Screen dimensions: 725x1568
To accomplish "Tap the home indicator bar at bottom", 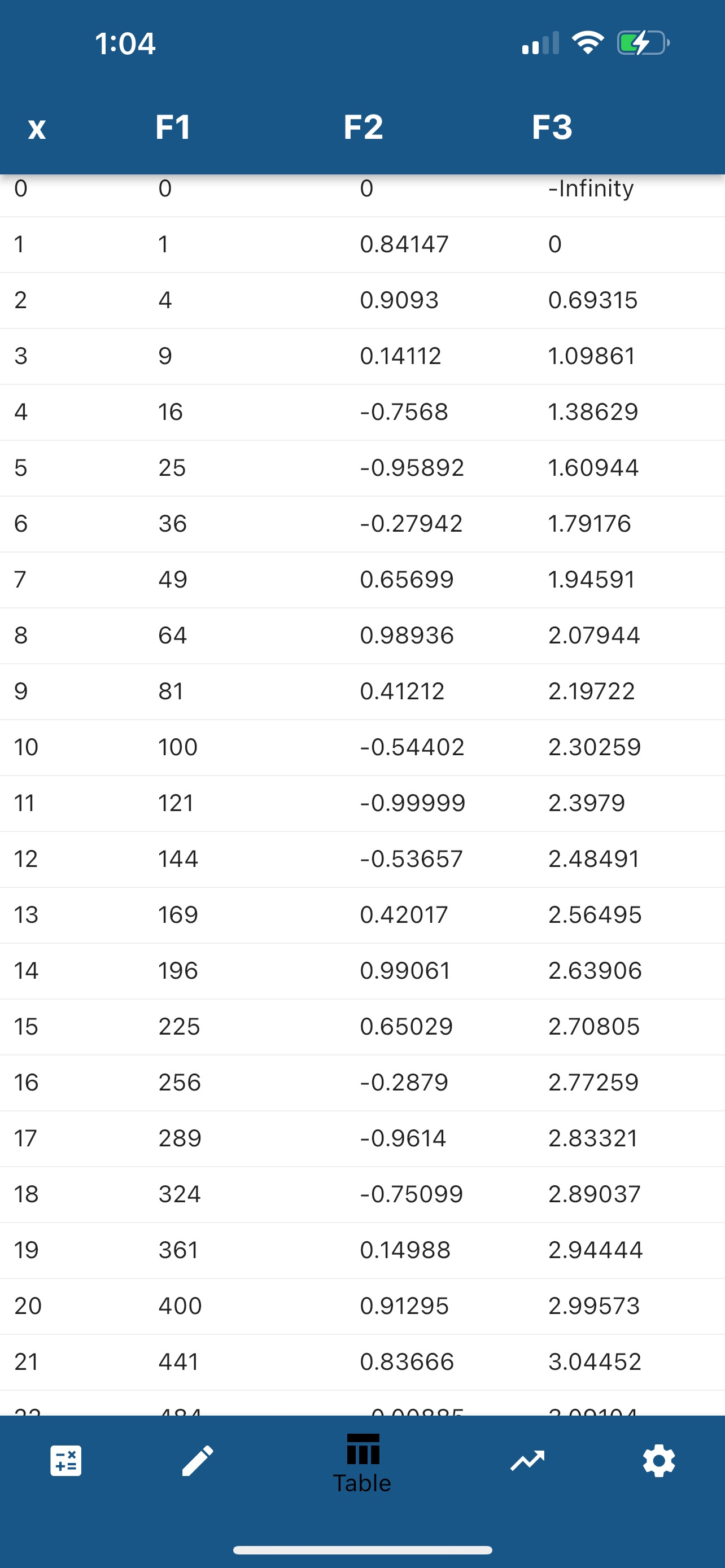I will (362, 1550).
